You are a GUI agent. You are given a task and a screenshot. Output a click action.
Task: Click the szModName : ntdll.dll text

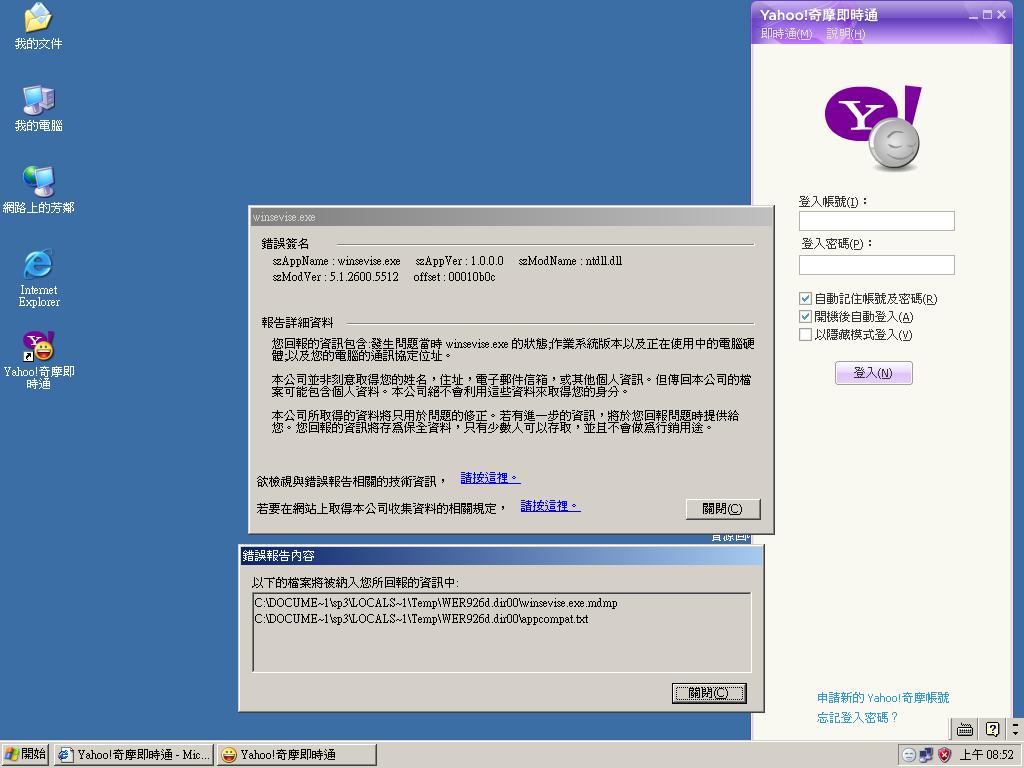pos(570,261)
